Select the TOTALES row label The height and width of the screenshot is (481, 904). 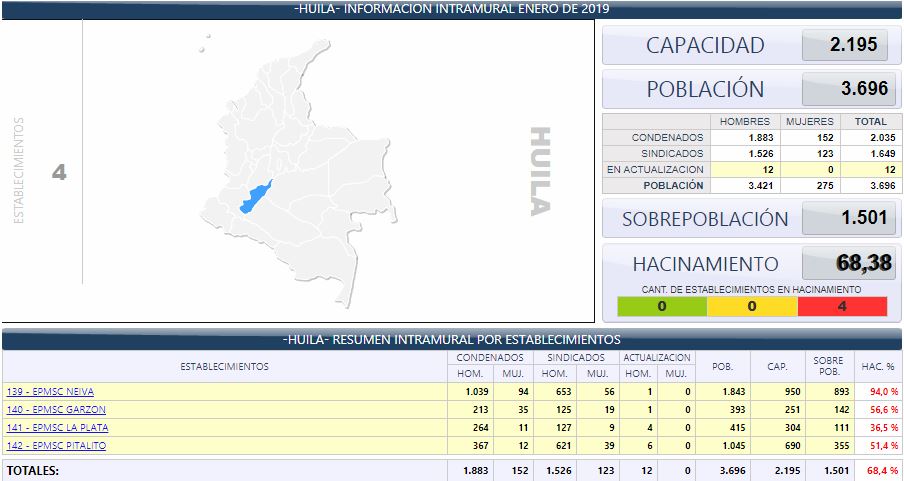click(x=33, y=469)
